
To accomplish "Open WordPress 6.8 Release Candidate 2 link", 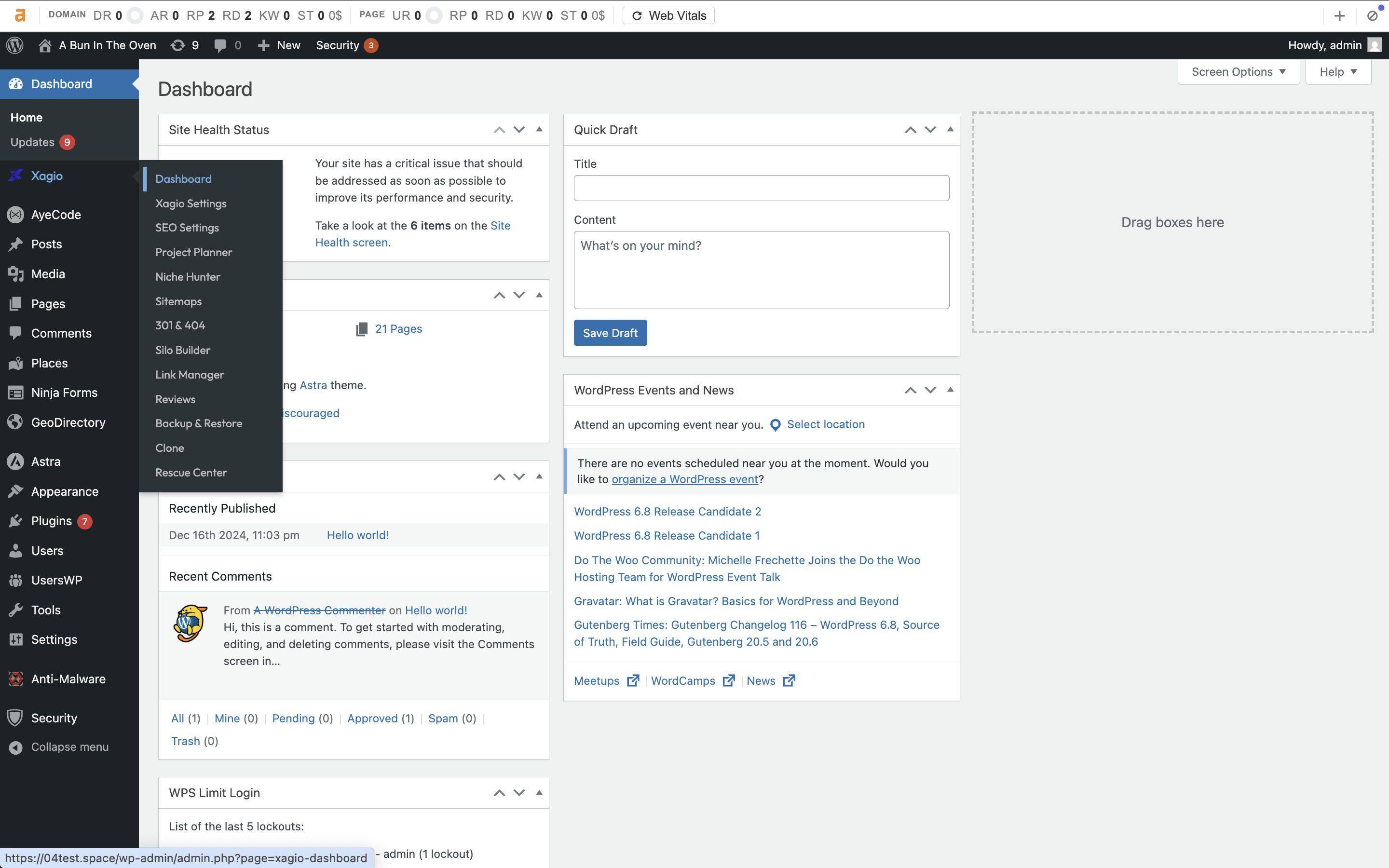I will tap(667, 512).
